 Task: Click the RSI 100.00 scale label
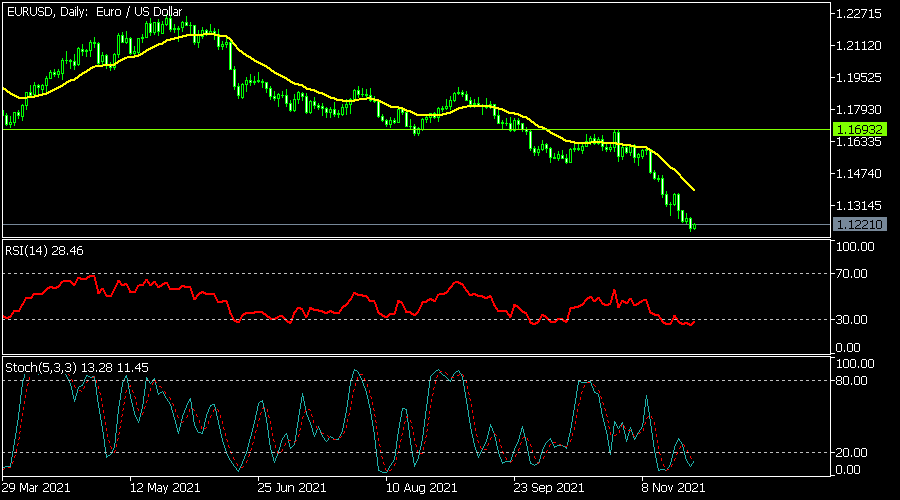855,247
